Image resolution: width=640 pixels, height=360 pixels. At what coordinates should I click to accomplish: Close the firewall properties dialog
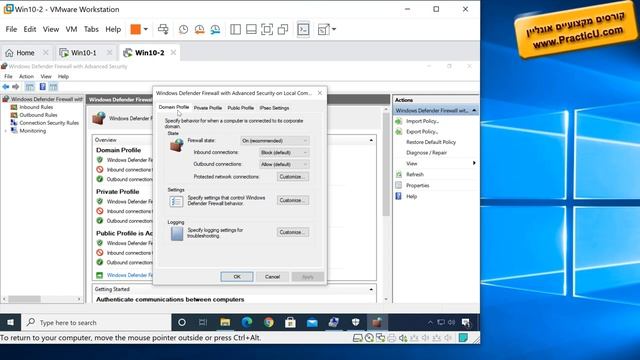(320, 93)
